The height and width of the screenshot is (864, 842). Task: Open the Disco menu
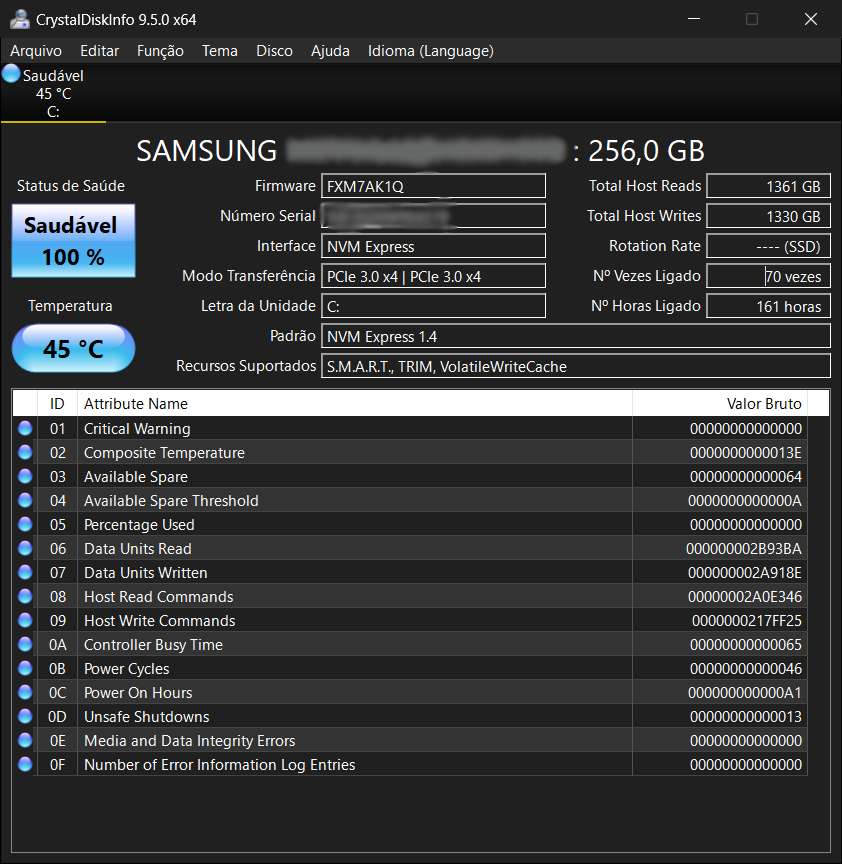coord(274,51)
